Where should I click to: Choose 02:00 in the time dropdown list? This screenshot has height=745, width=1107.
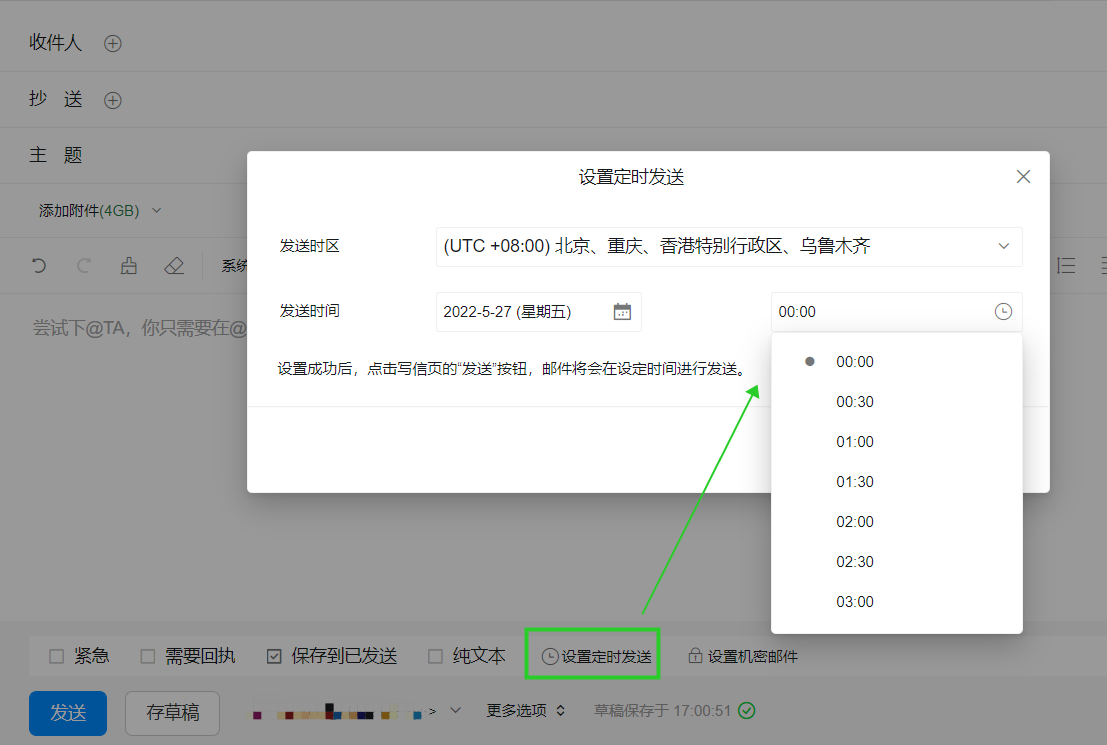(855, 522)
